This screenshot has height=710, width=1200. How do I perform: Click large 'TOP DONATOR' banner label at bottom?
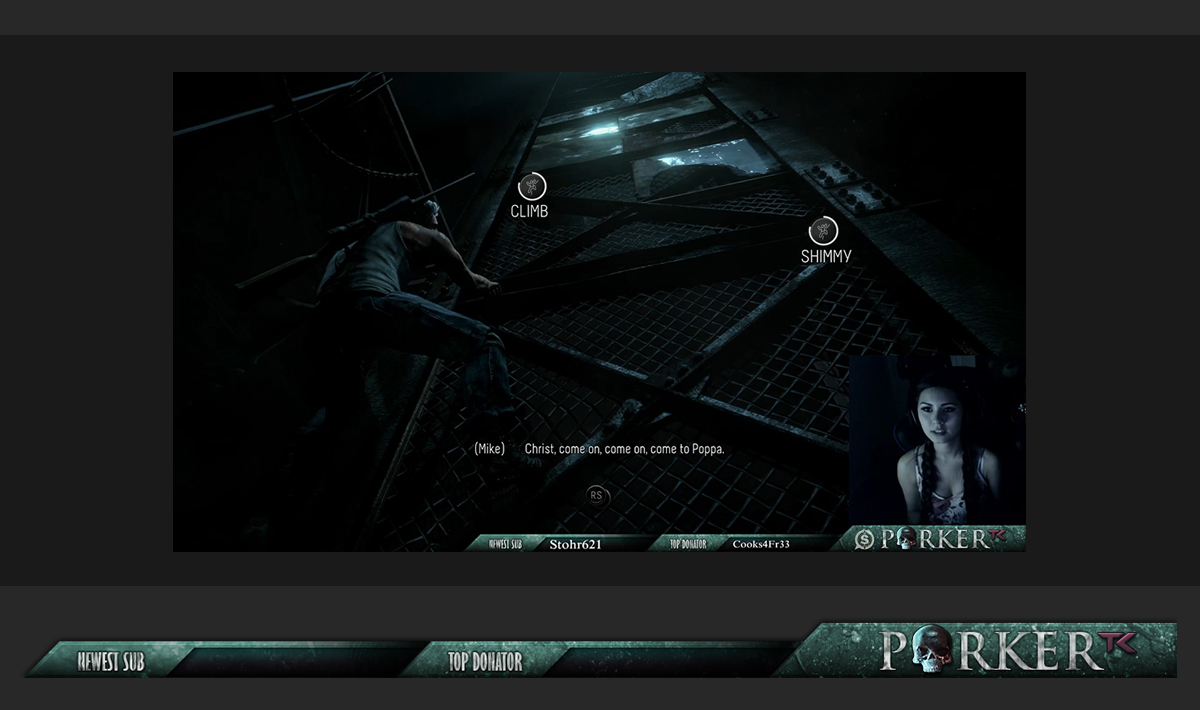click(485, 661)
